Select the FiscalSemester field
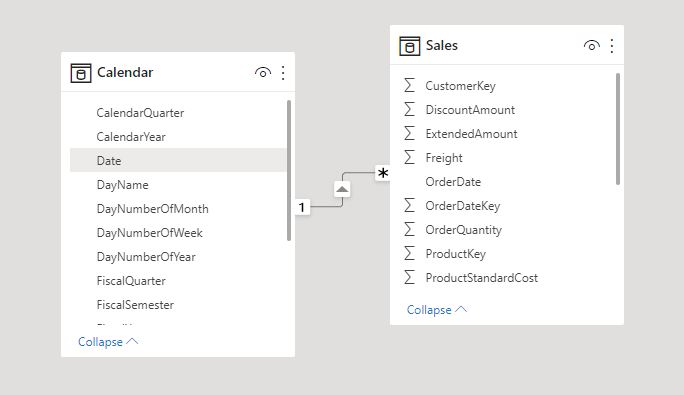This screenshot has width=684, height=395. tap(178, 305)
